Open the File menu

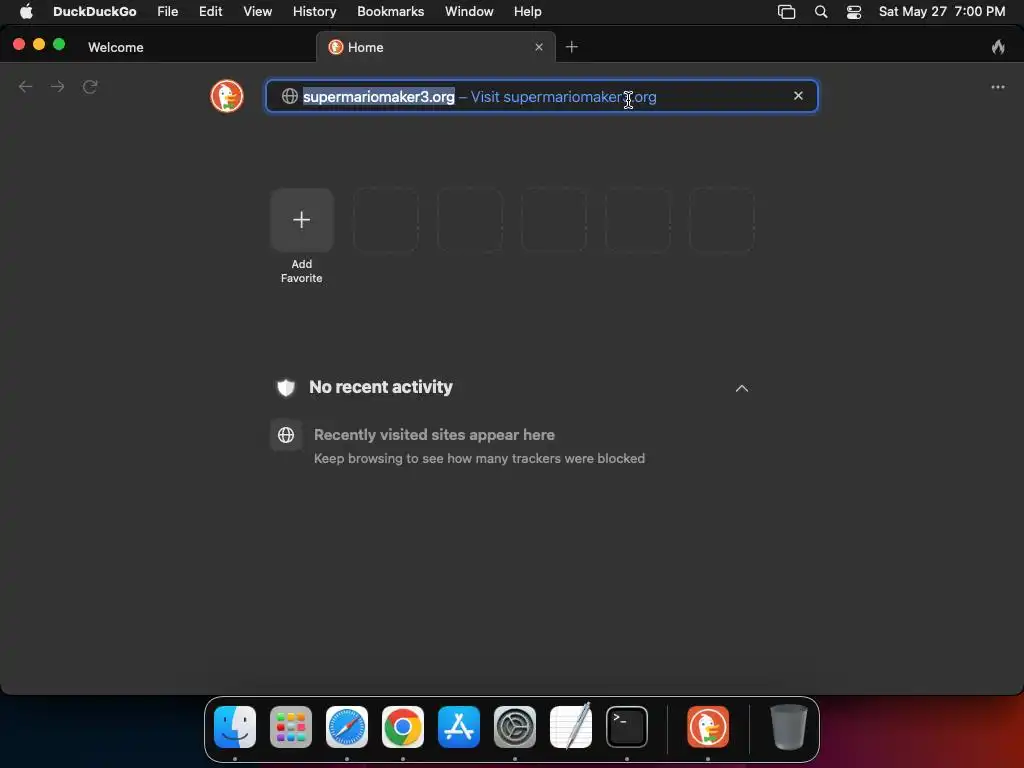[x=168, y=11]
